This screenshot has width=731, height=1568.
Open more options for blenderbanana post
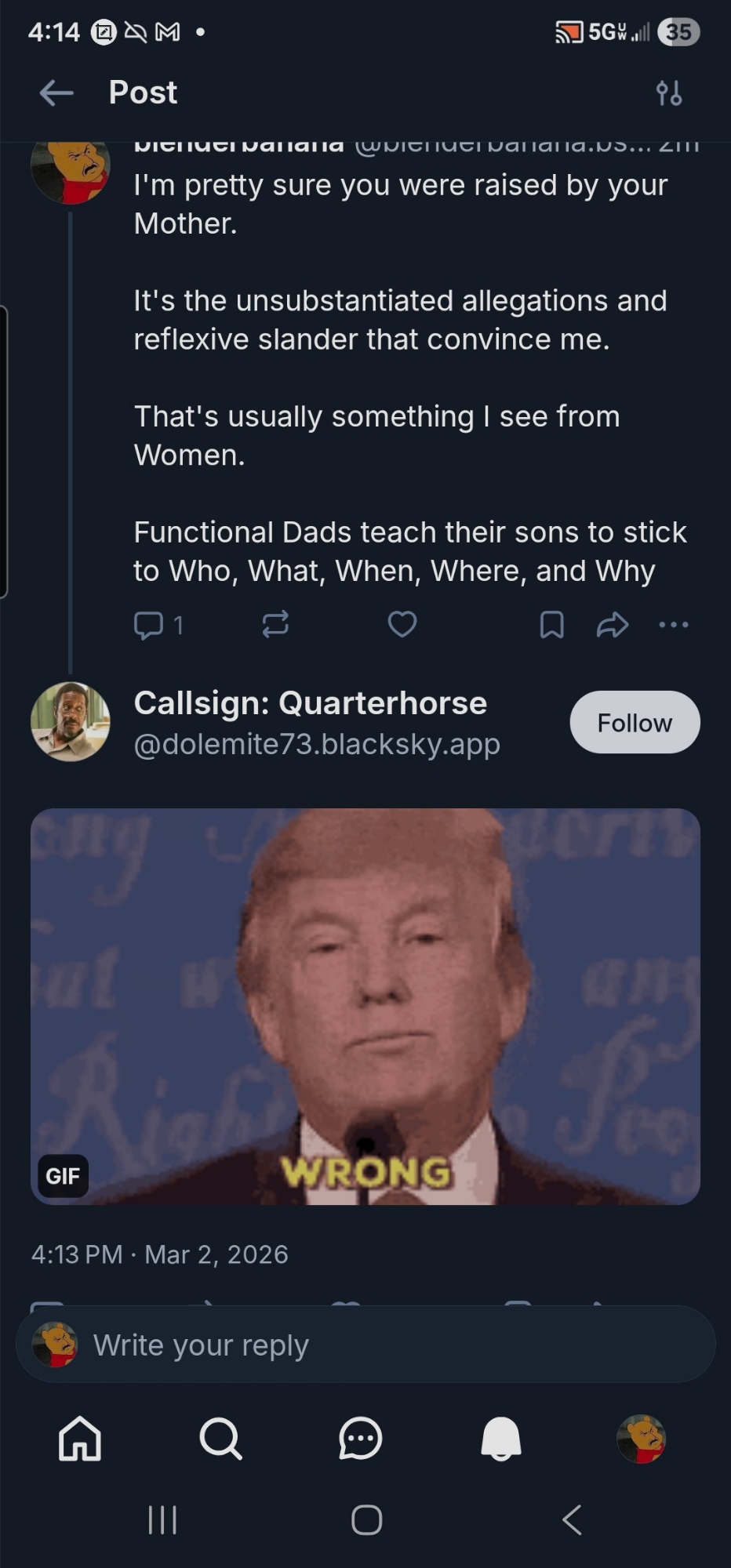click(x=674, y=625)
